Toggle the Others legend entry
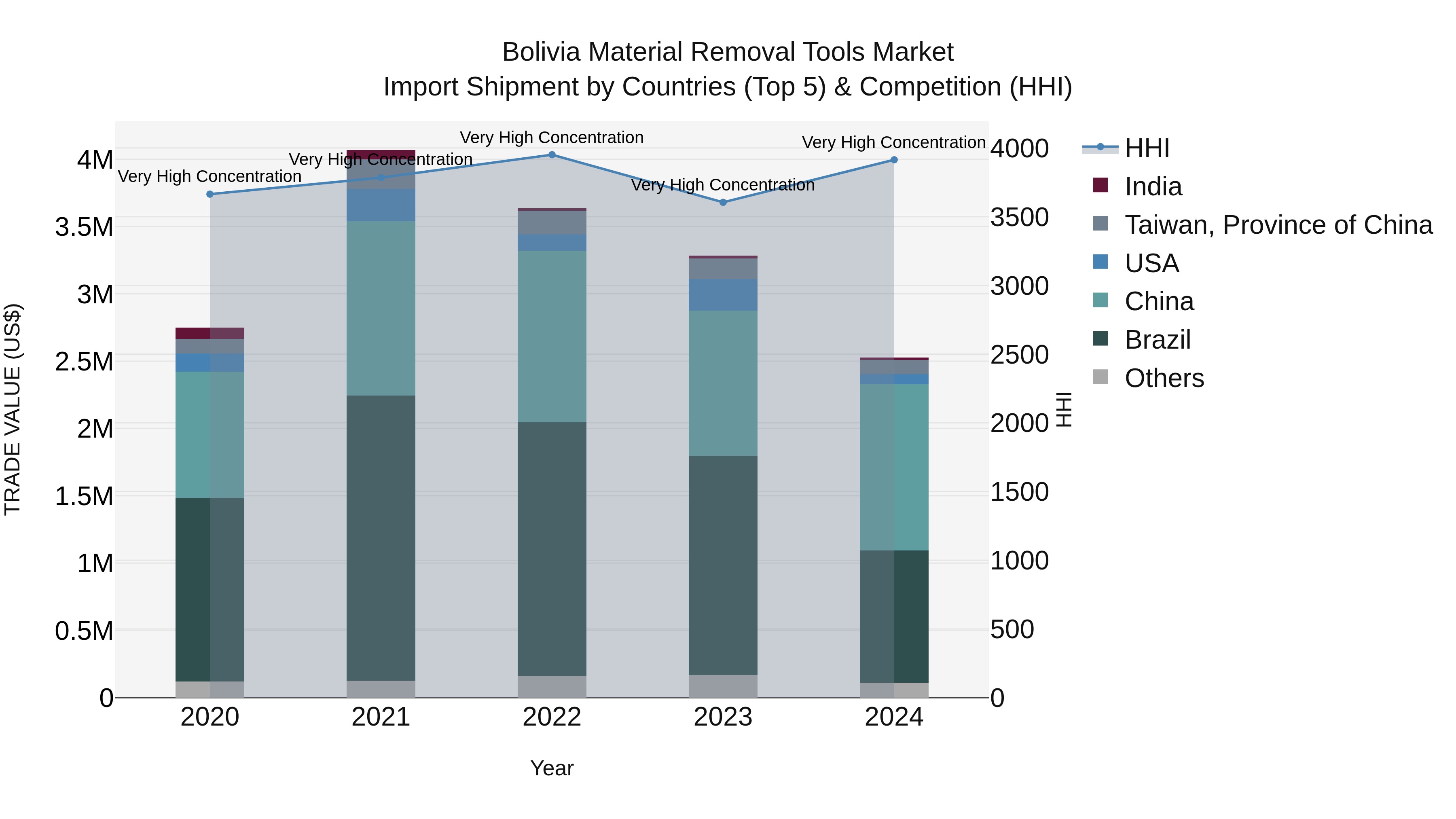Screen dimensions: 1456x819 [1149, 378]
